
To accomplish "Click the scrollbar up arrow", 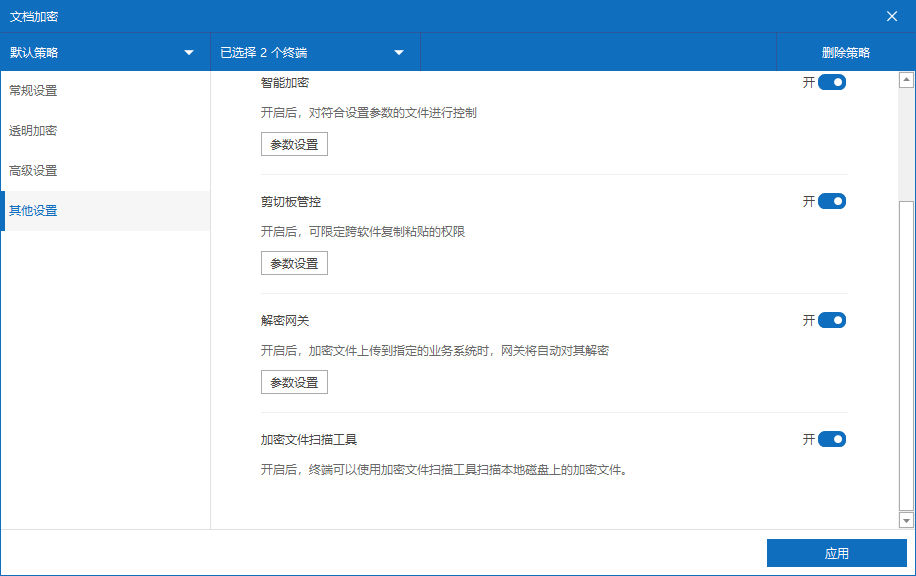I will 906,80.
